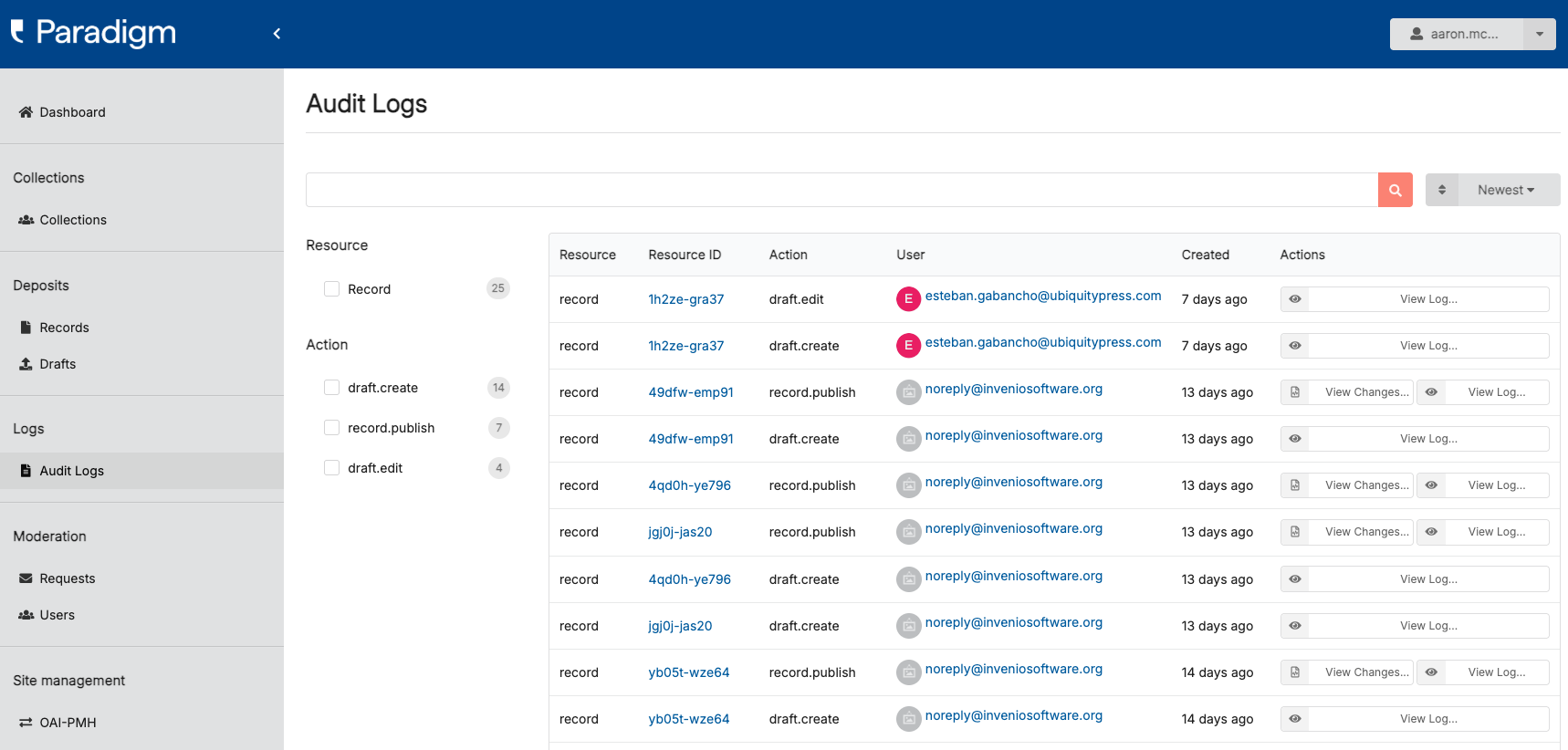Click the red E avatar in the draft.edit row
Viewport: 1568px width, 750px height.
908,299
